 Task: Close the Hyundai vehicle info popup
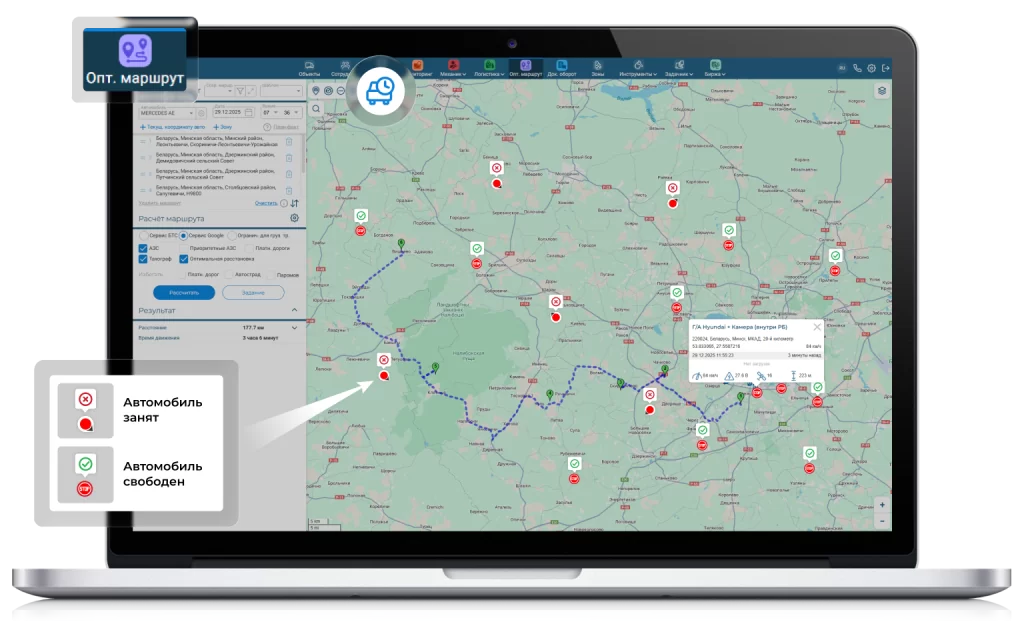tap(816, 326)
